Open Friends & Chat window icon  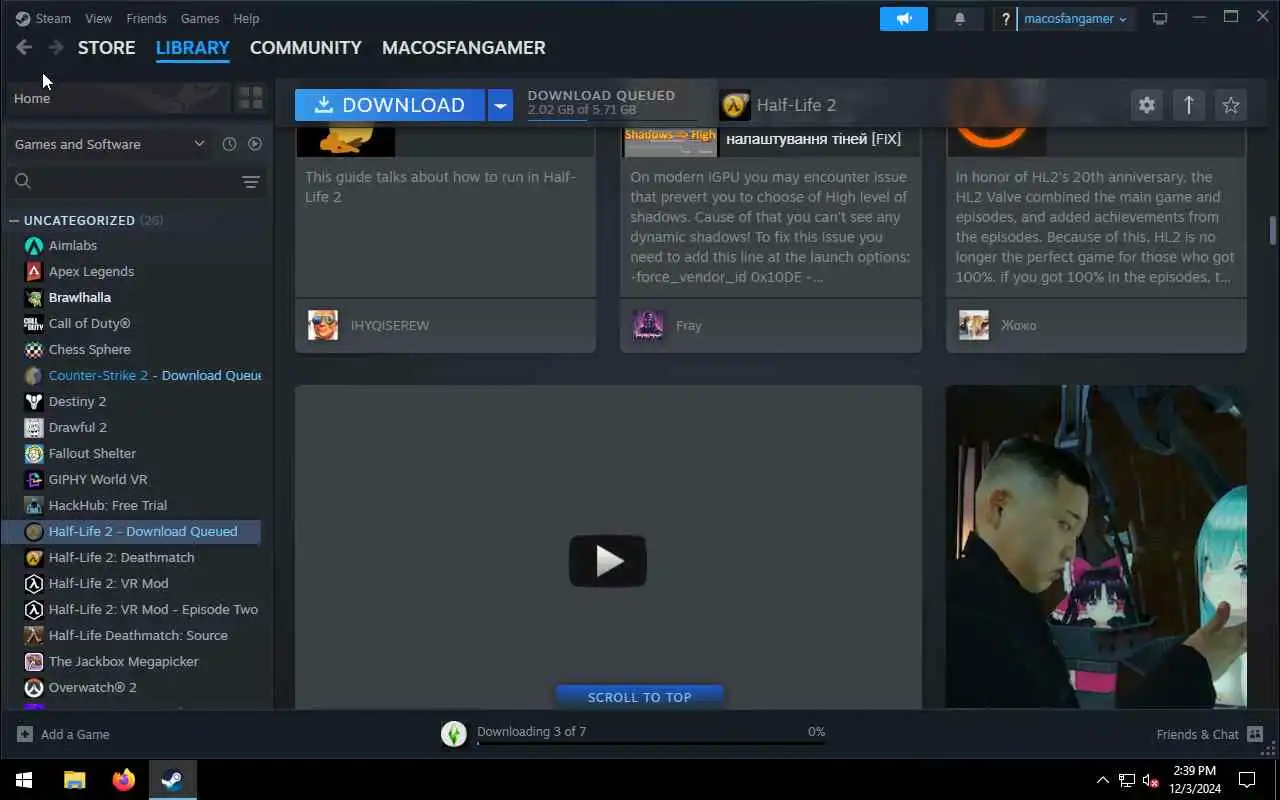click(1256, 734)
